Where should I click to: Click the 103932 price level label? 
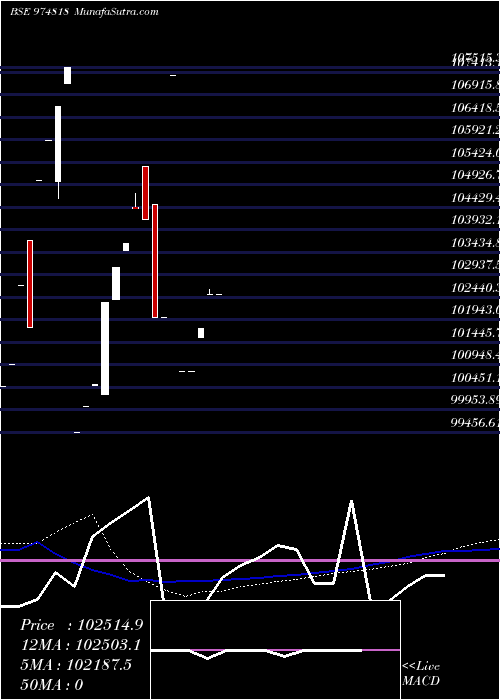tap(475, 220)
